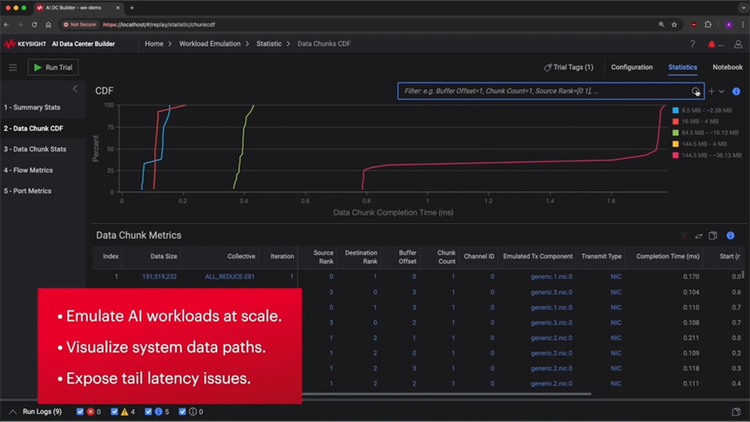This screenshot has height=422, width=750.
Task: Click the browser reload icon
Action: (34, 24)
